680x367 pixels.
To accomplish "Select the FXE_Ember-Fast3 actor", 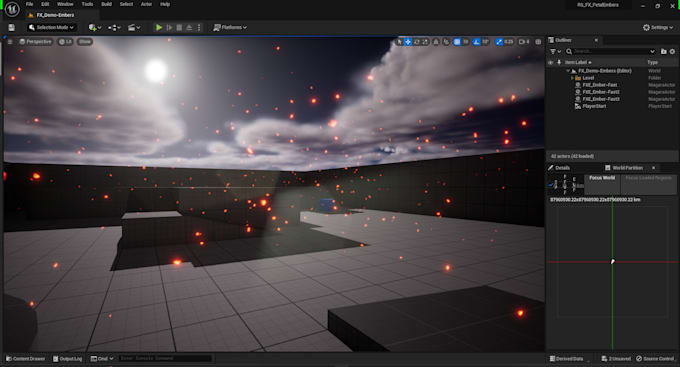I will [x=601, y=99].
